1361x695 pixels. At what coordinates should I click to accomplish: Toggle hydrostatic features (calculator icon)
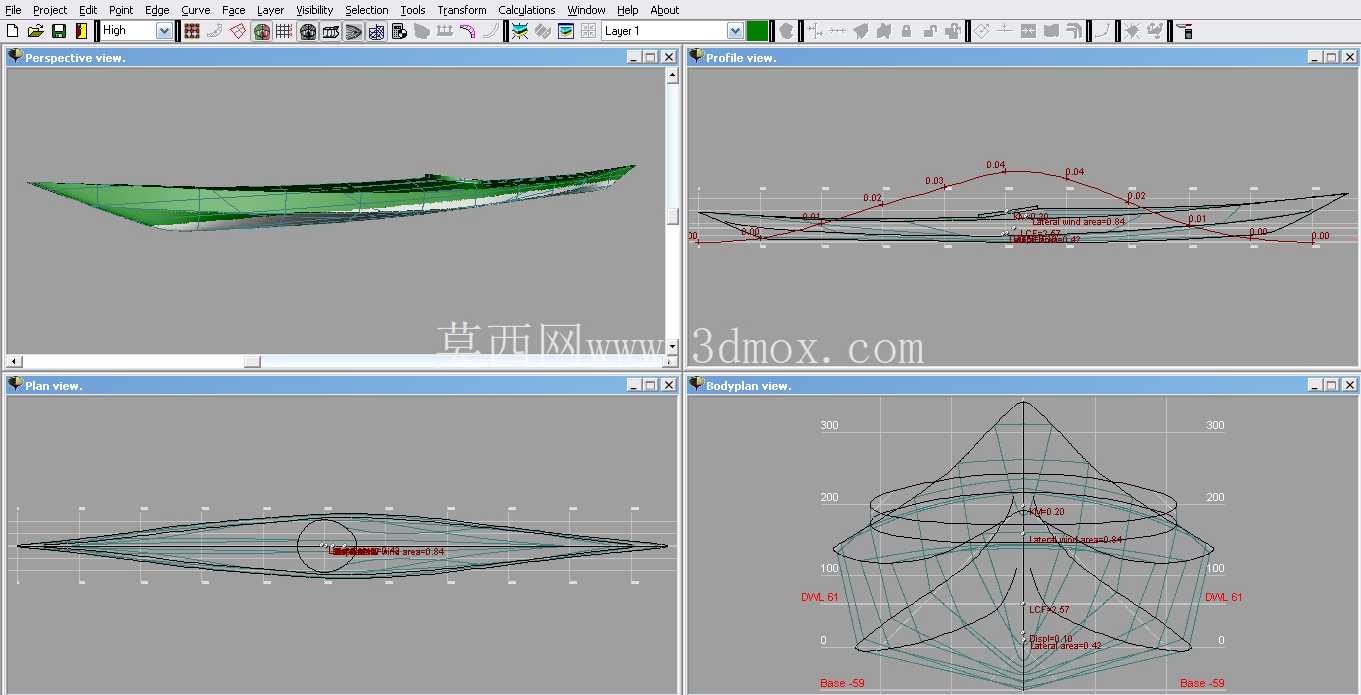(x=399, y=31)
